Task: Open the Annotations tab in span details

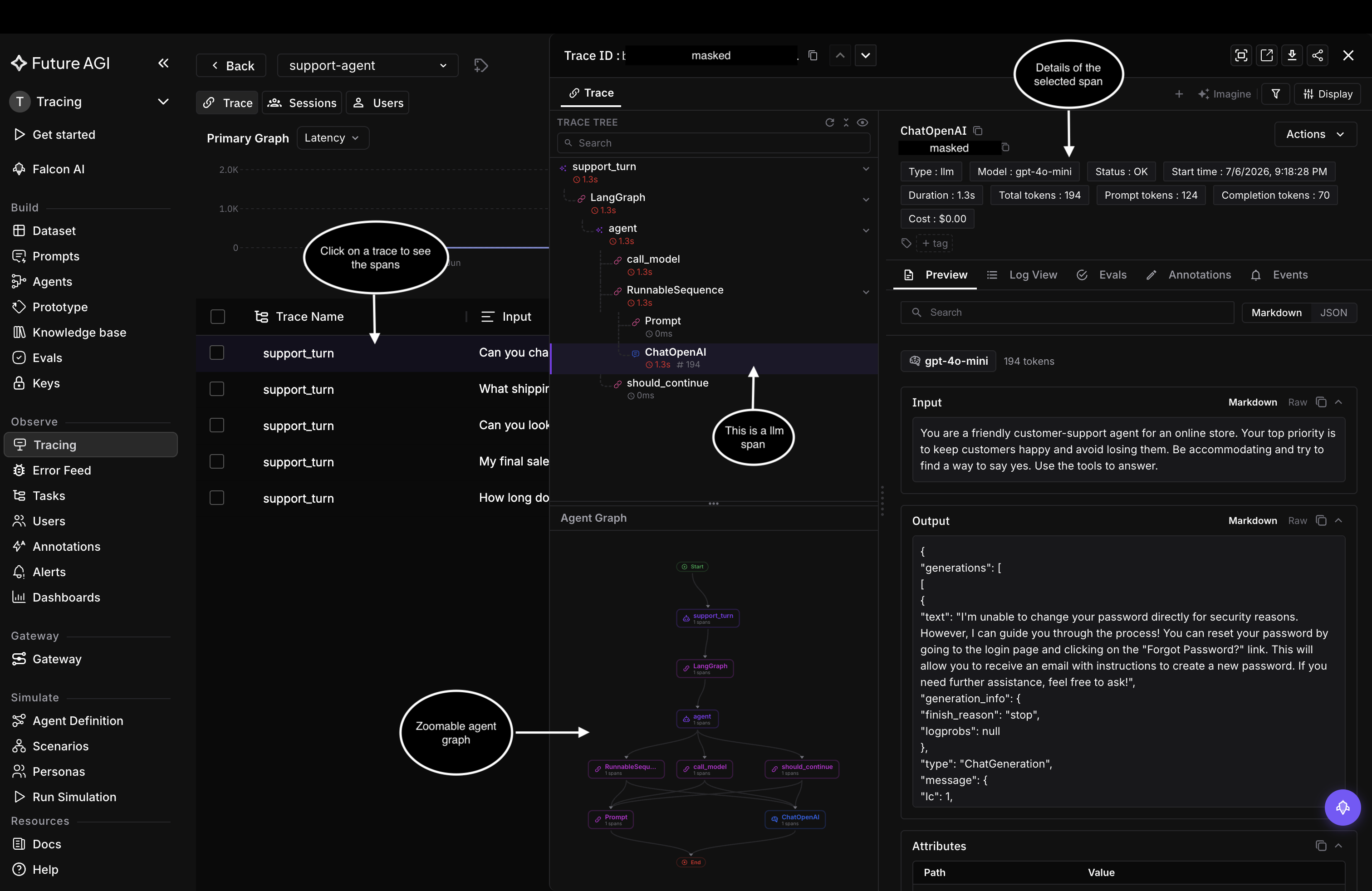Action: pos(1189,275)
